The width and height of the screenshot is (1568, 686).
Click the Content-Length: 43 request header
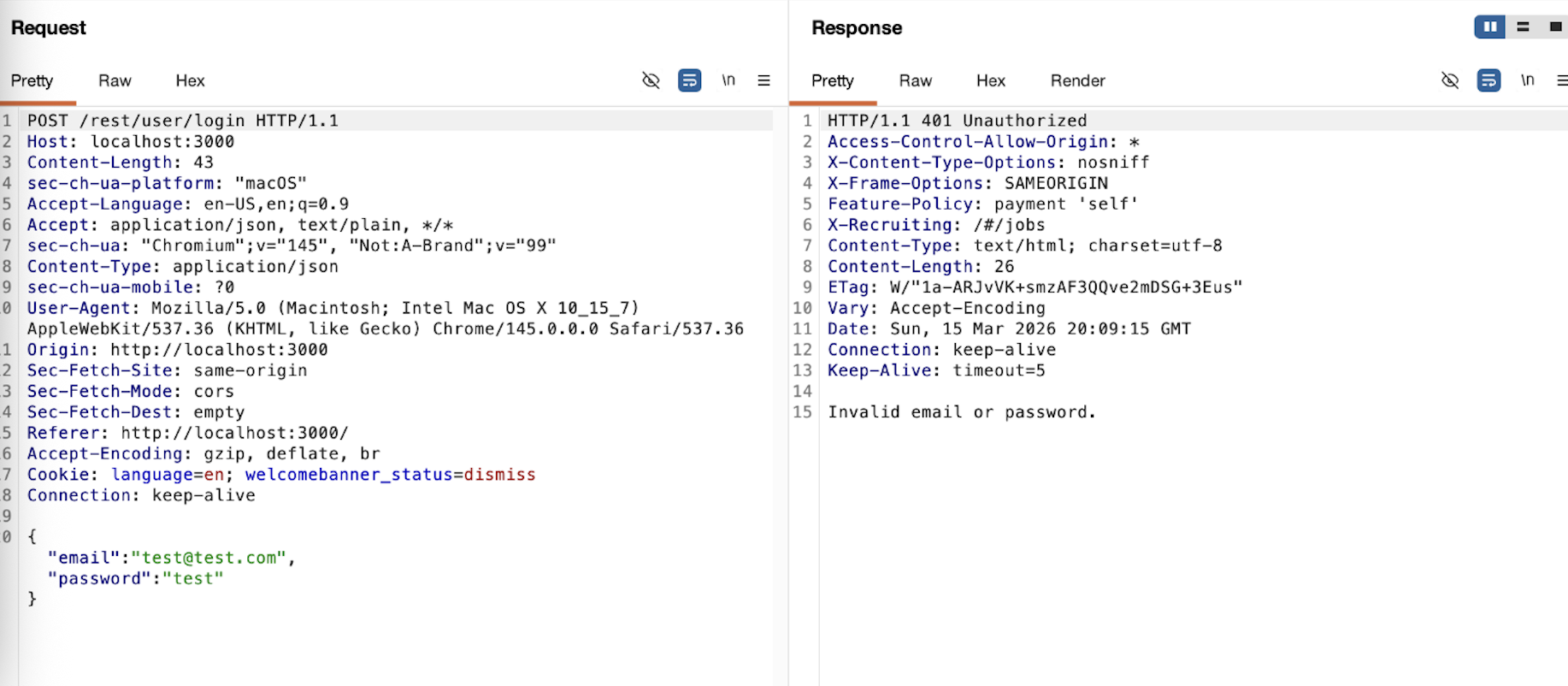point(120,162)
